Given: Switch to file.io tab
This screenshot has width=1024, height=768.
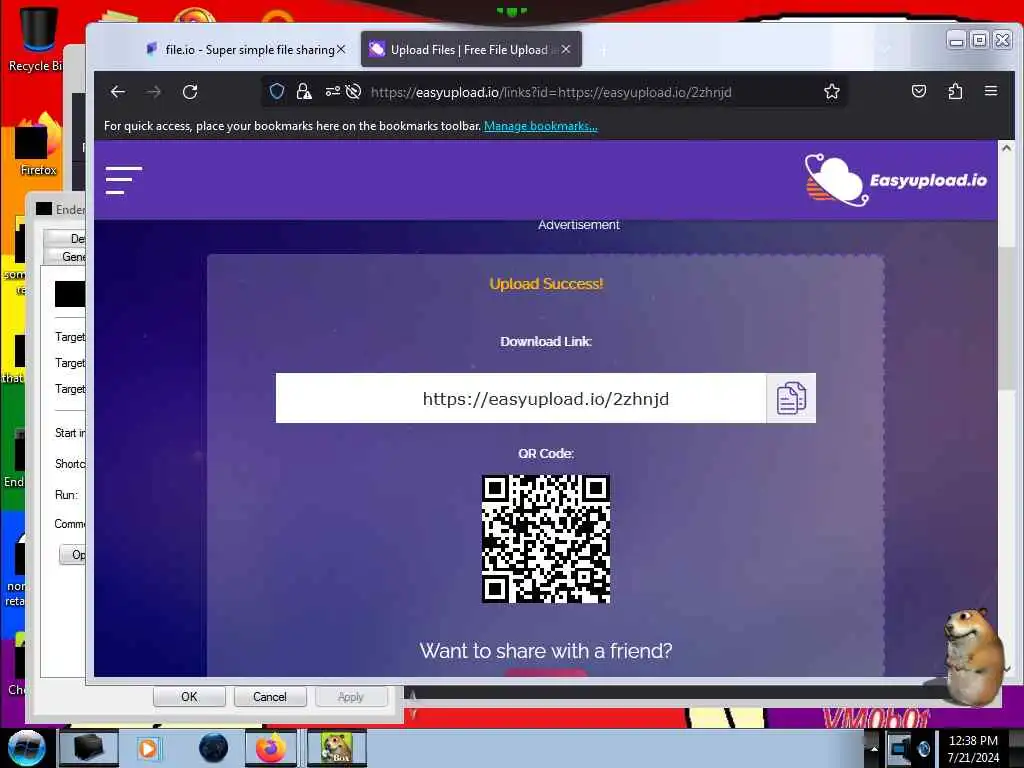Looking at the screenshot, I should [244, 50].
